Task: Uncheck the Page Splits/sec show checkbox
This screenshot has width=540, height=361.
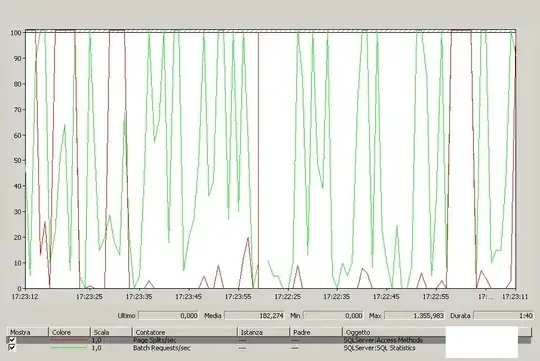Action: [x=12, y=340]
